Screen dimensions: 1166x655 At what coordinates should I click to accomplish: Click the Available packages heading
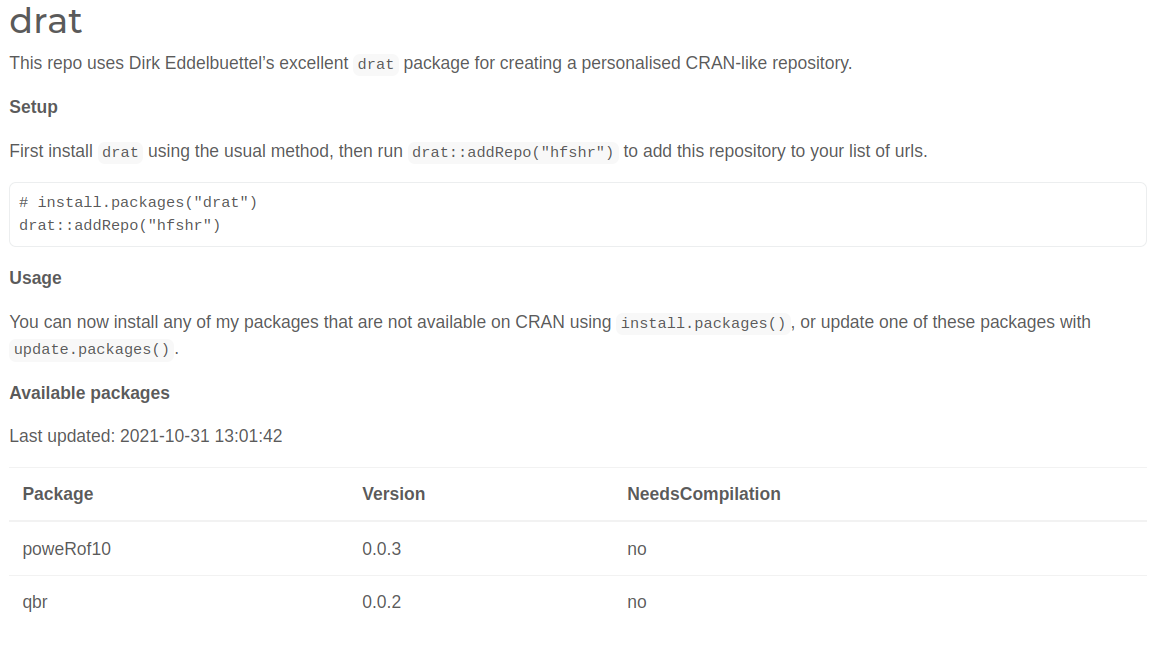89,393
